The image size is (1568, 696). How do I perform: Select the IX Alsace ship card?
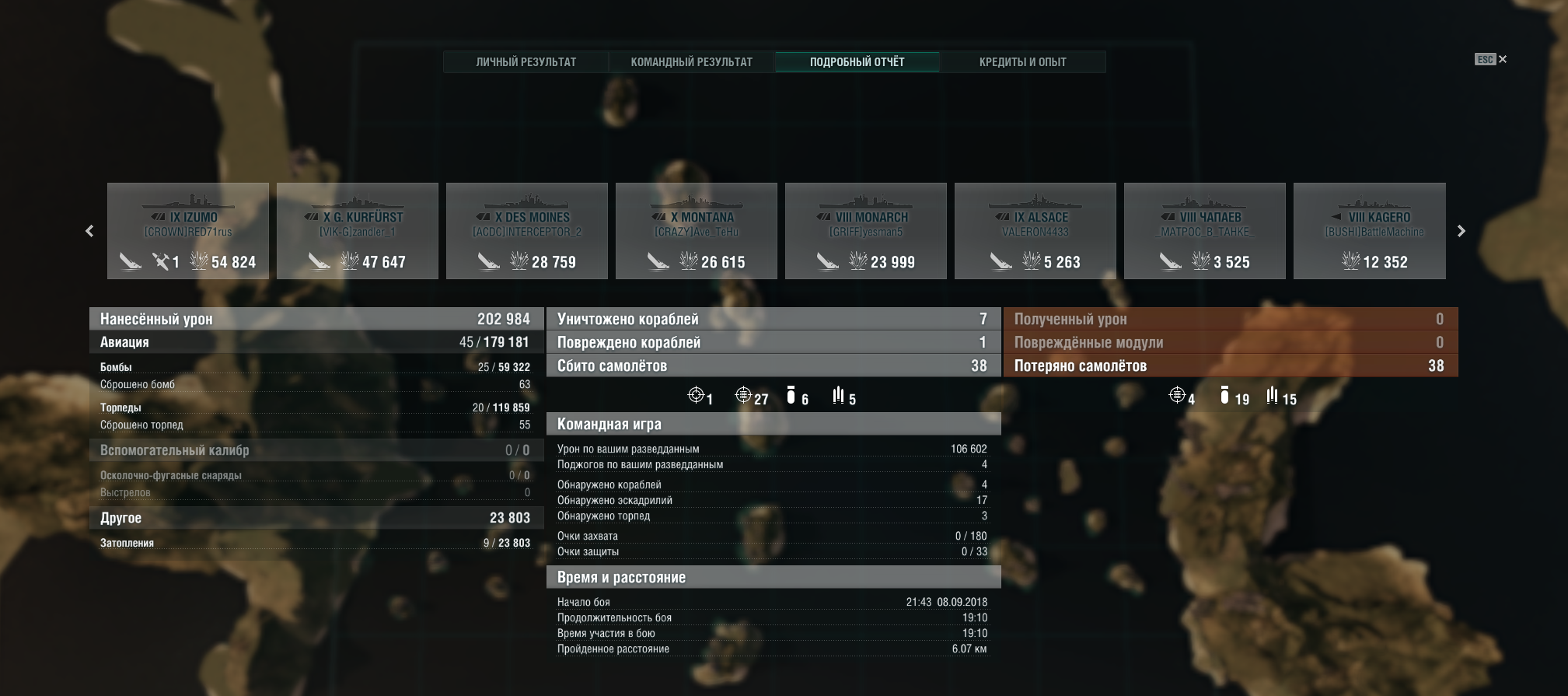point(1035,231)
